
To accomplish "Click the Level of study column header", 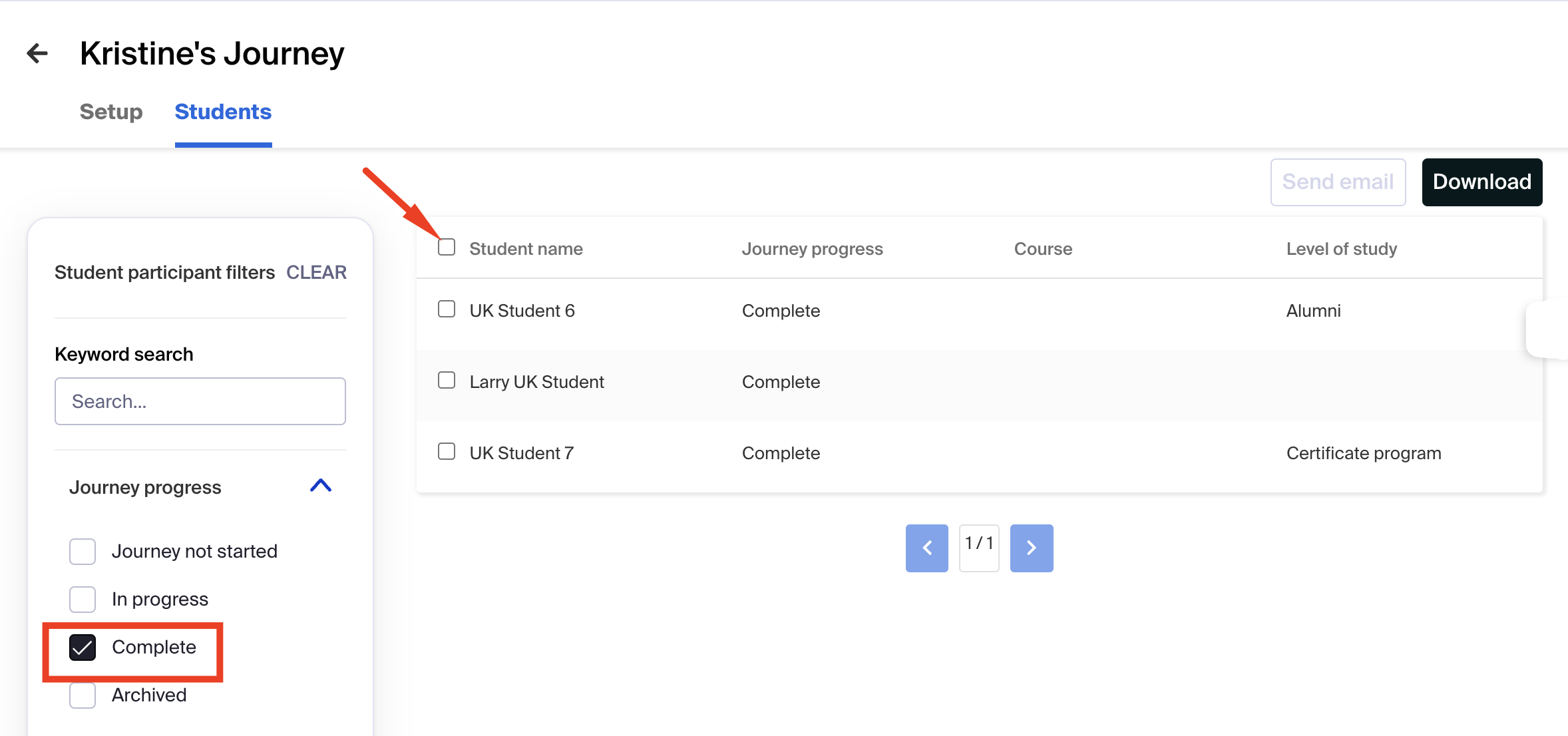I will pyautogui.click(x=1342, y=249).
